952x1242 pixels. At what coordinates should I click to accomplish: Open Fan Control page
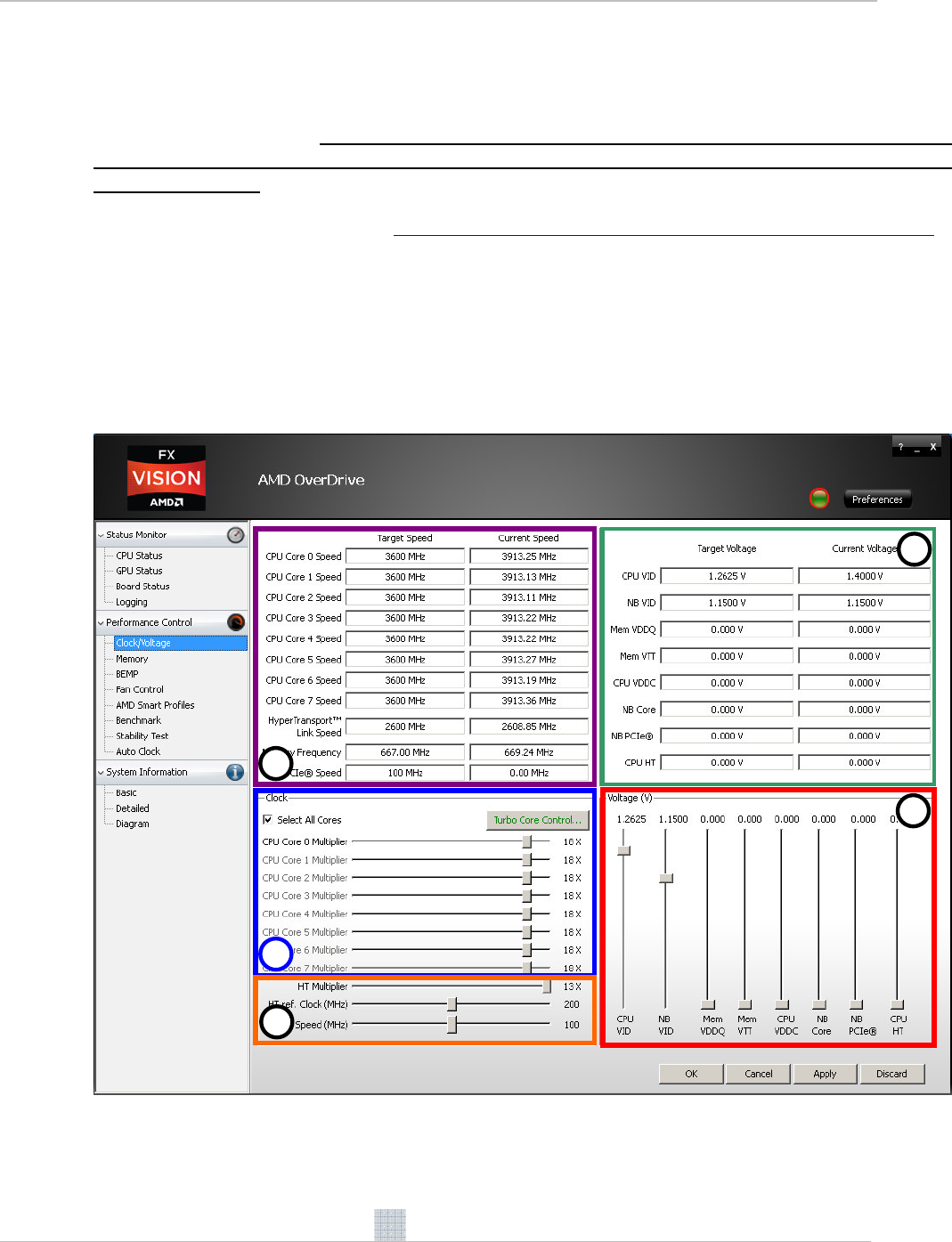click(x=140, y=689)
